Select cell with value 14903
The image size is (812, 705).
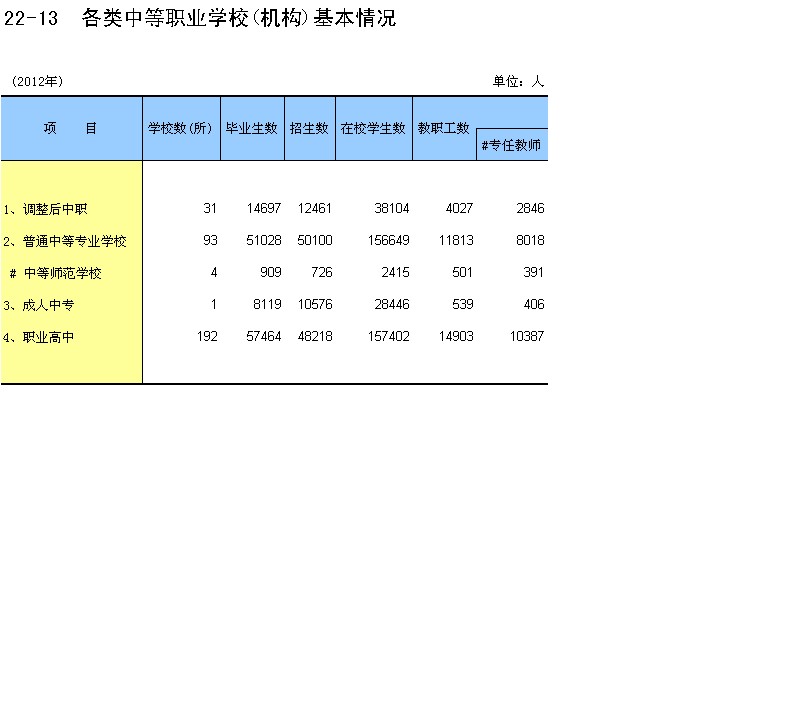tap(456, 337)
